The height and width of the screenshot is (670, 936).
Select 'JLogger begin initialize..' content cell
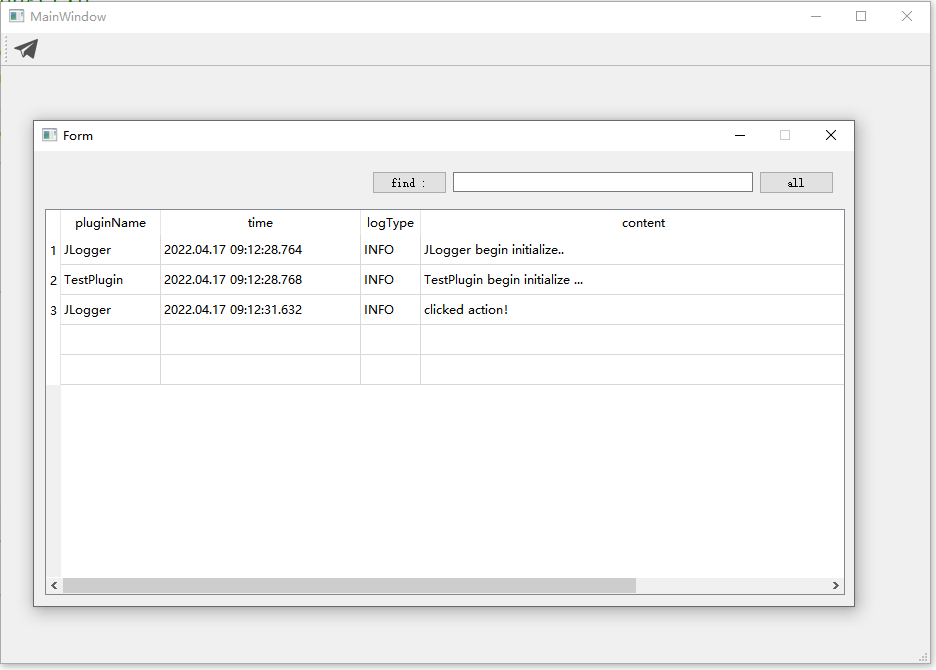(x=632, y=250)
